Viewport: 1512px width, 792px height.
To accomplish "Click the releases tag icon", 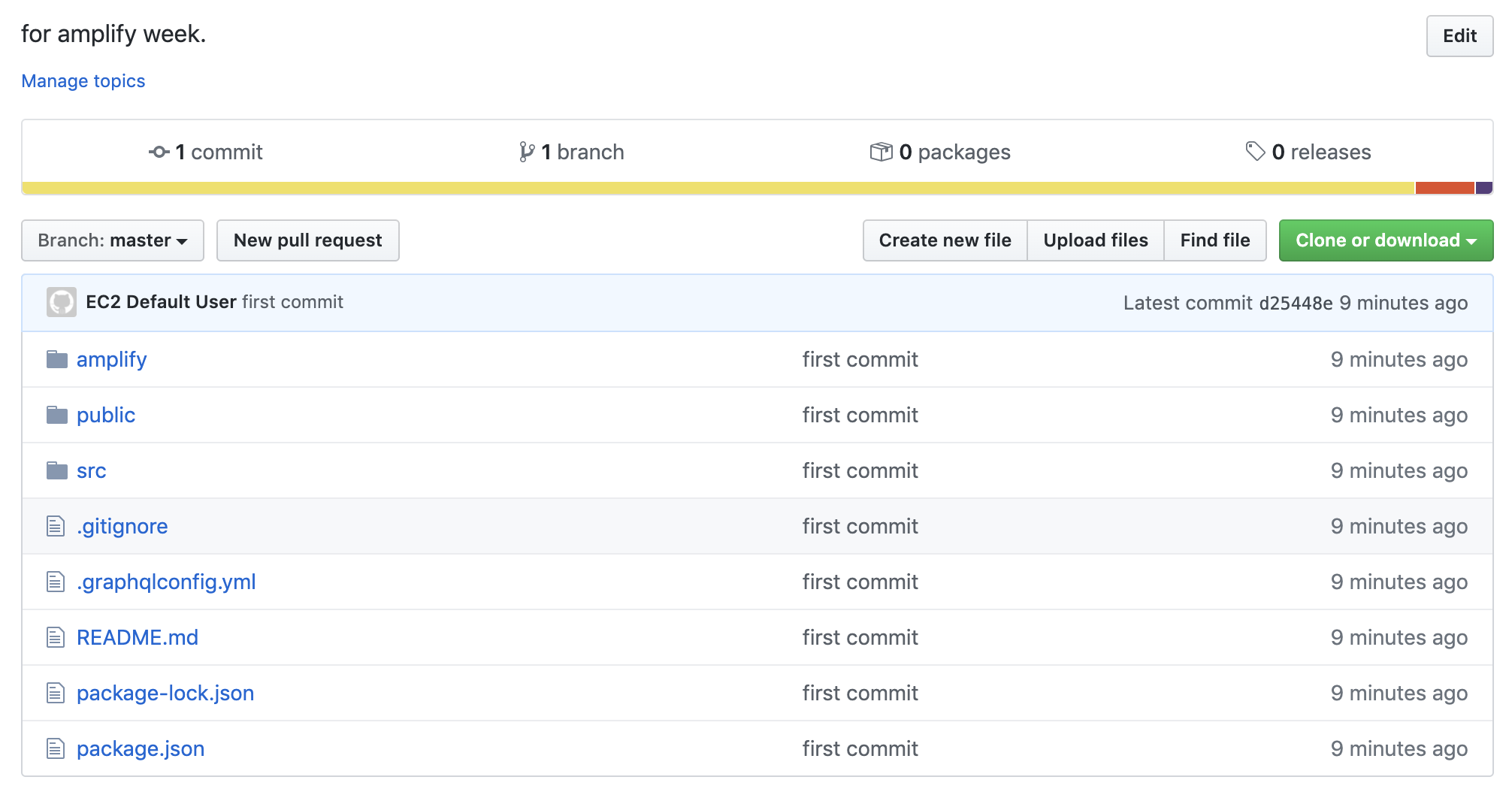I will click(1255, 151).
